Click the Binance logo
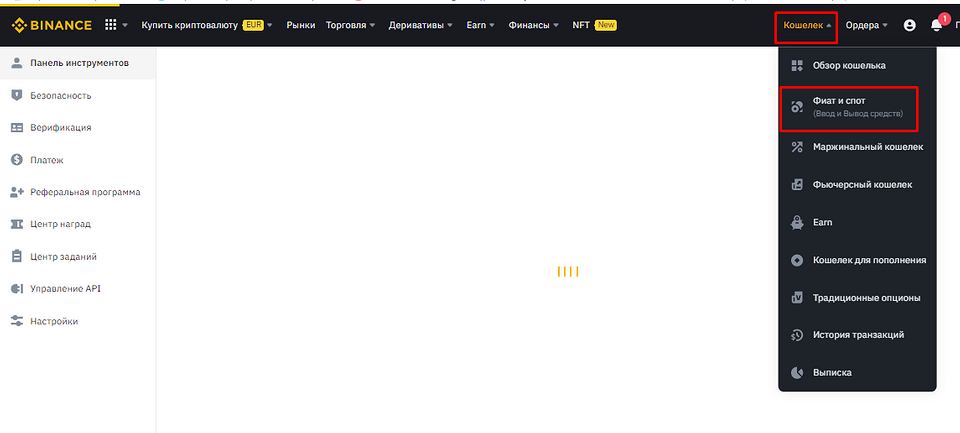This screenshot has width=960, height=433. coord(51,25)
